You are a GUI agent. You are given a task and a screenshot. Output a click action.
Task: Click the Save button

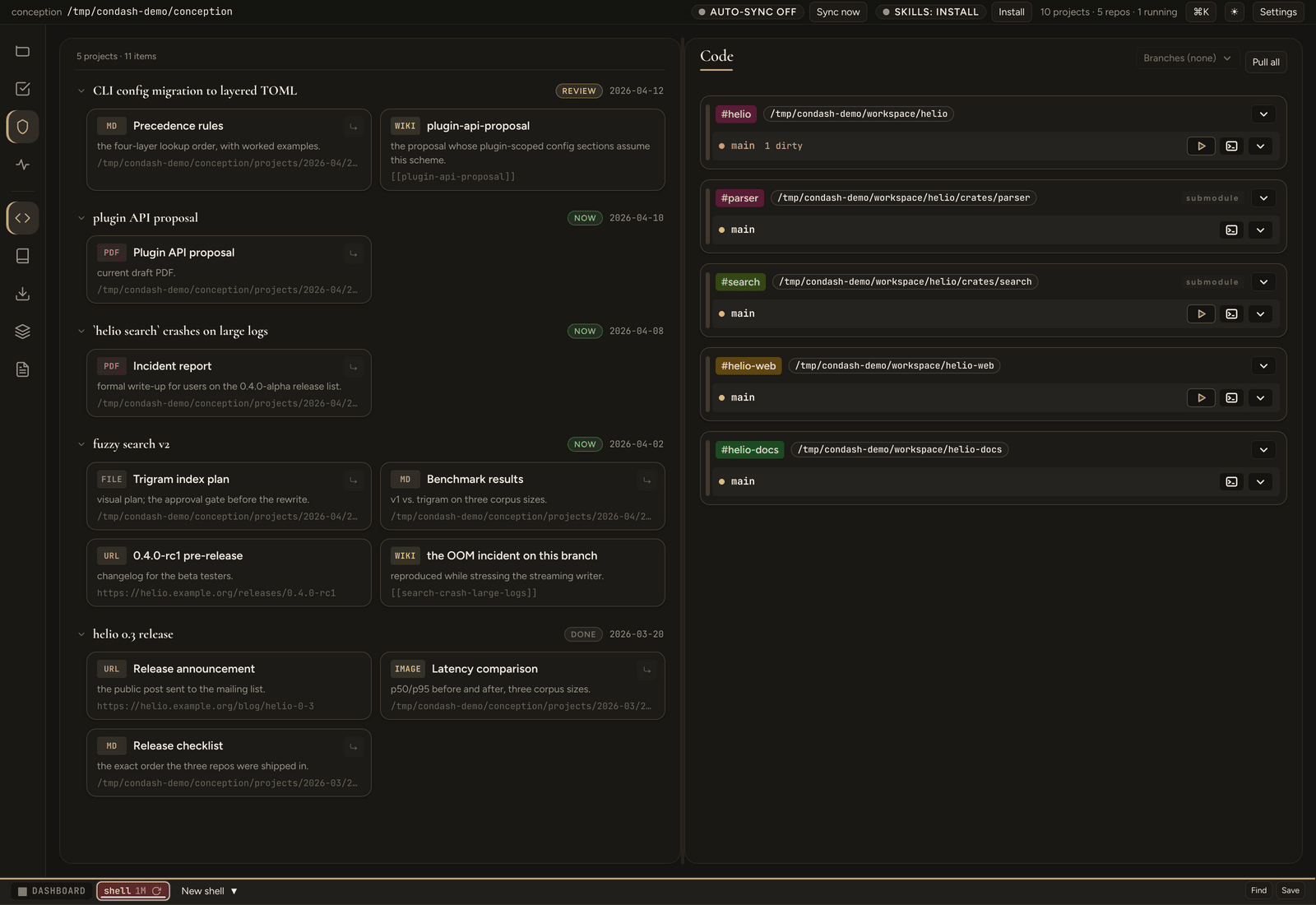(x=1291, y=890)
